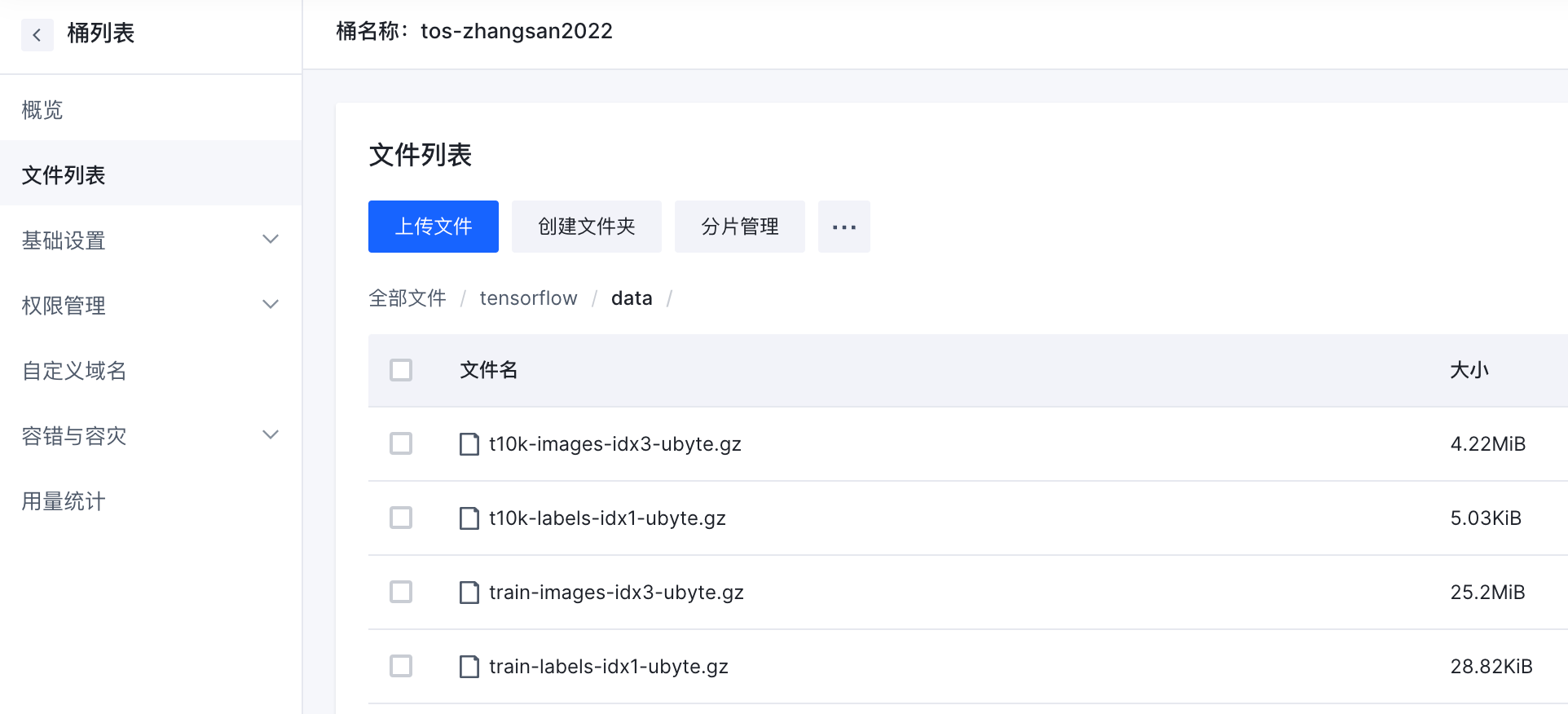Go to 用量统计 in the sidebar

(64, 501)
